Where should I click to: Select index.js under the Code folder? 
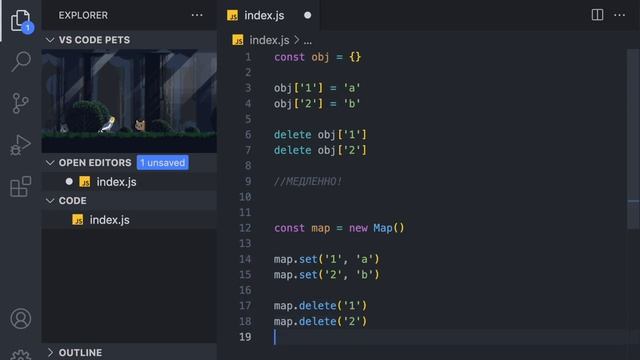(x=129, y=220)
